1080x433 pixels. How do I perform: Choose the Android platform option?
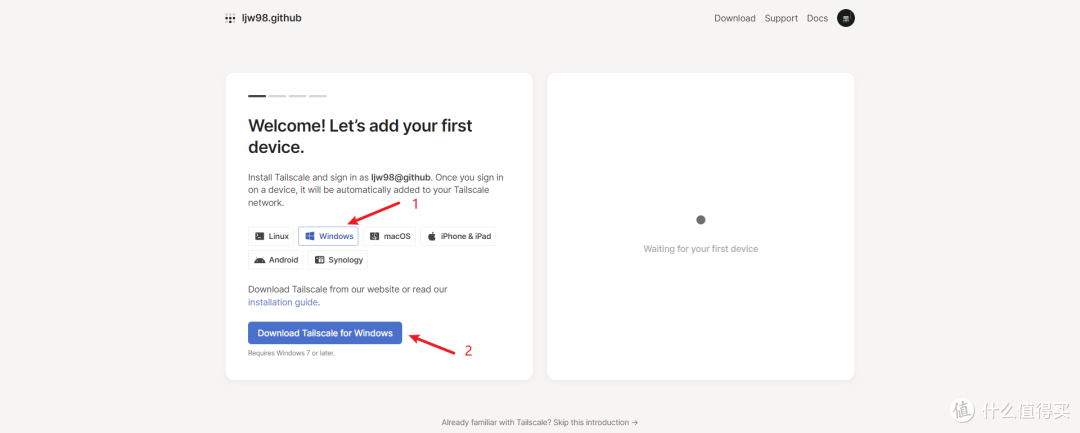tap(276, 260)
